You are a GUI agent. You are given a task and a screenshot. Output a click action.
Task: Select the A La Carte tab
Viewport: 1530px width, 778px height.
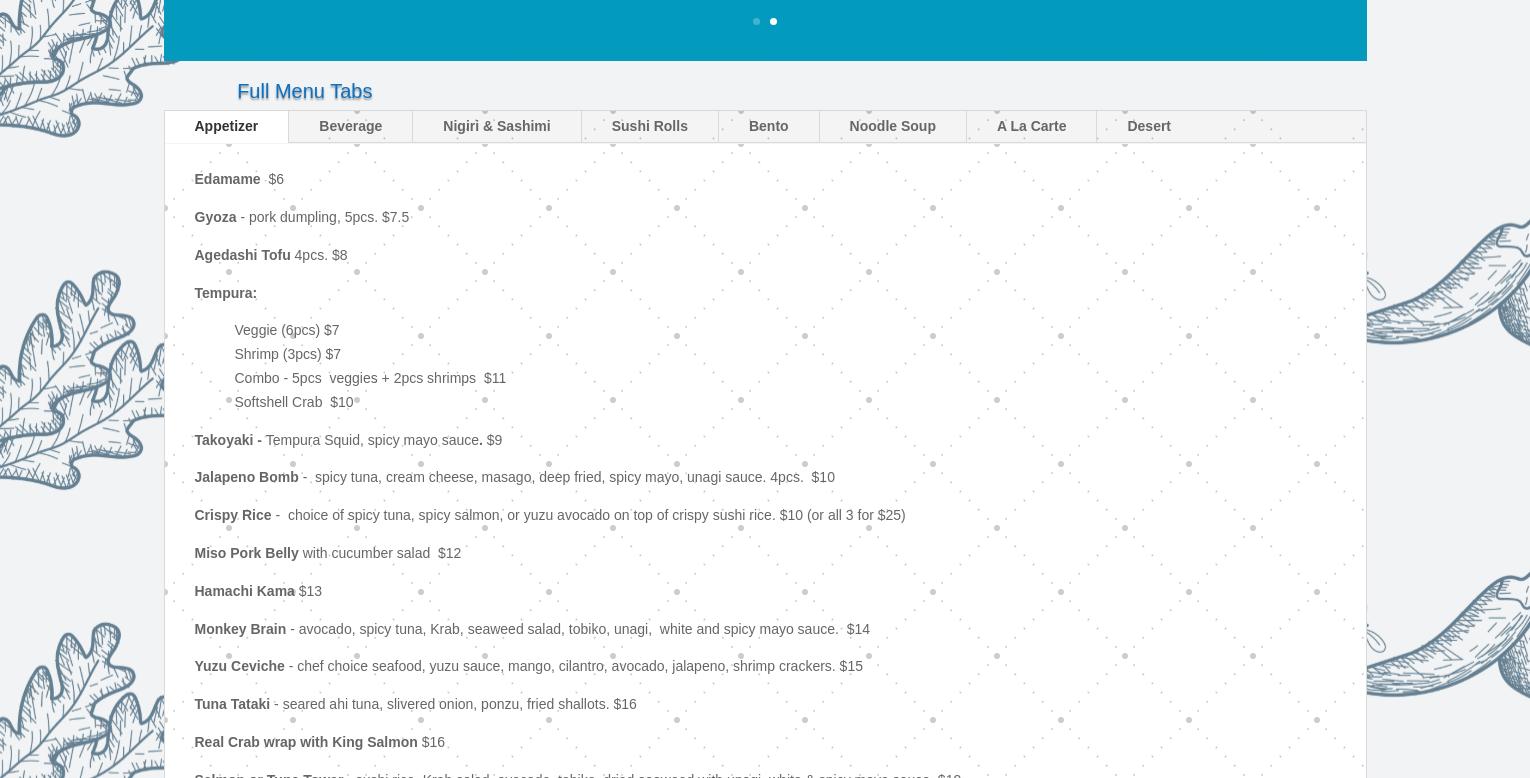[1031, 126]
